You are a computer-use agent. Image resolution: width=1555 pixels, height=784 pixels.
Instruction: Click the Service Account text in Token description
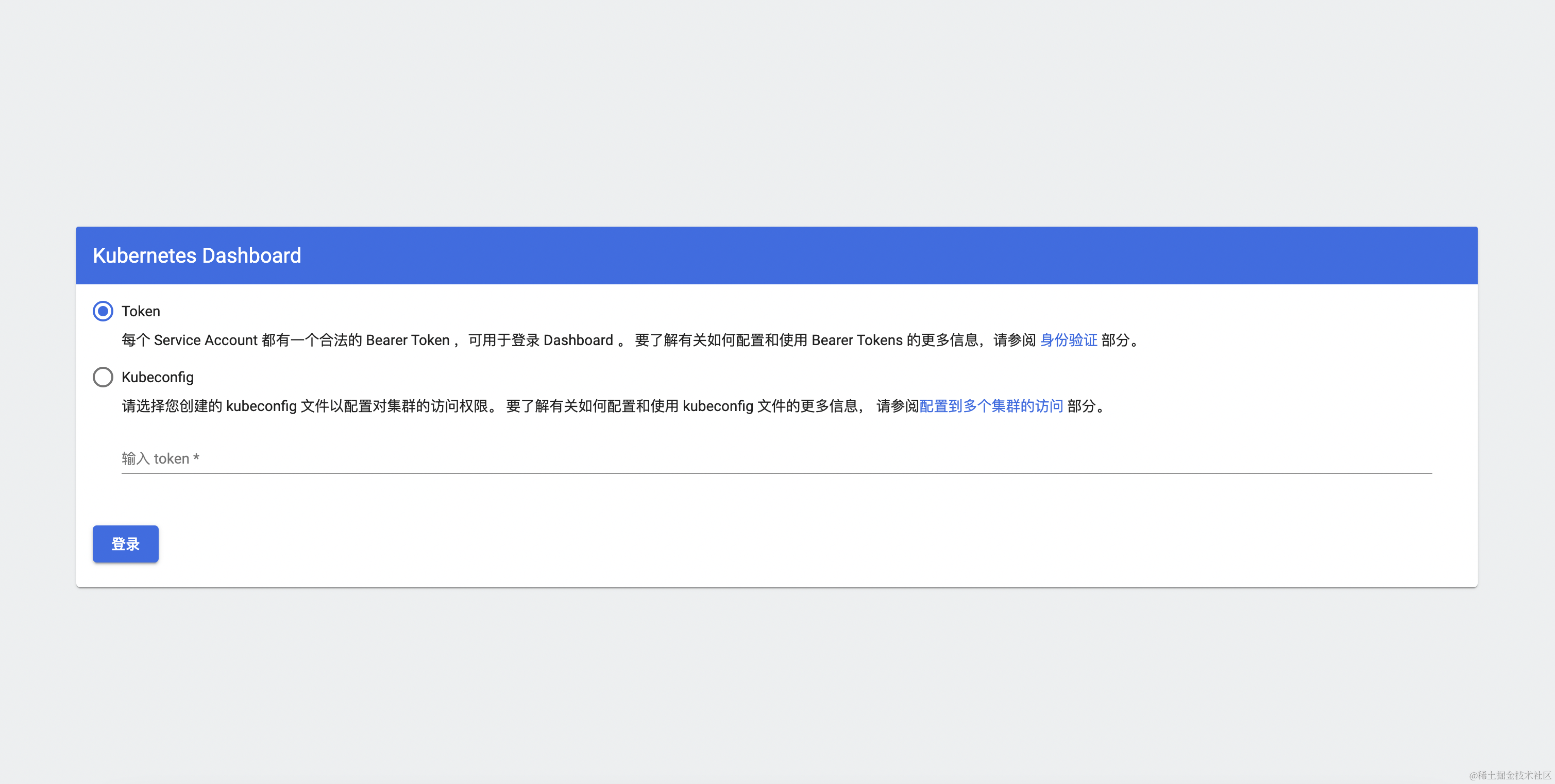tap(205, 340)
